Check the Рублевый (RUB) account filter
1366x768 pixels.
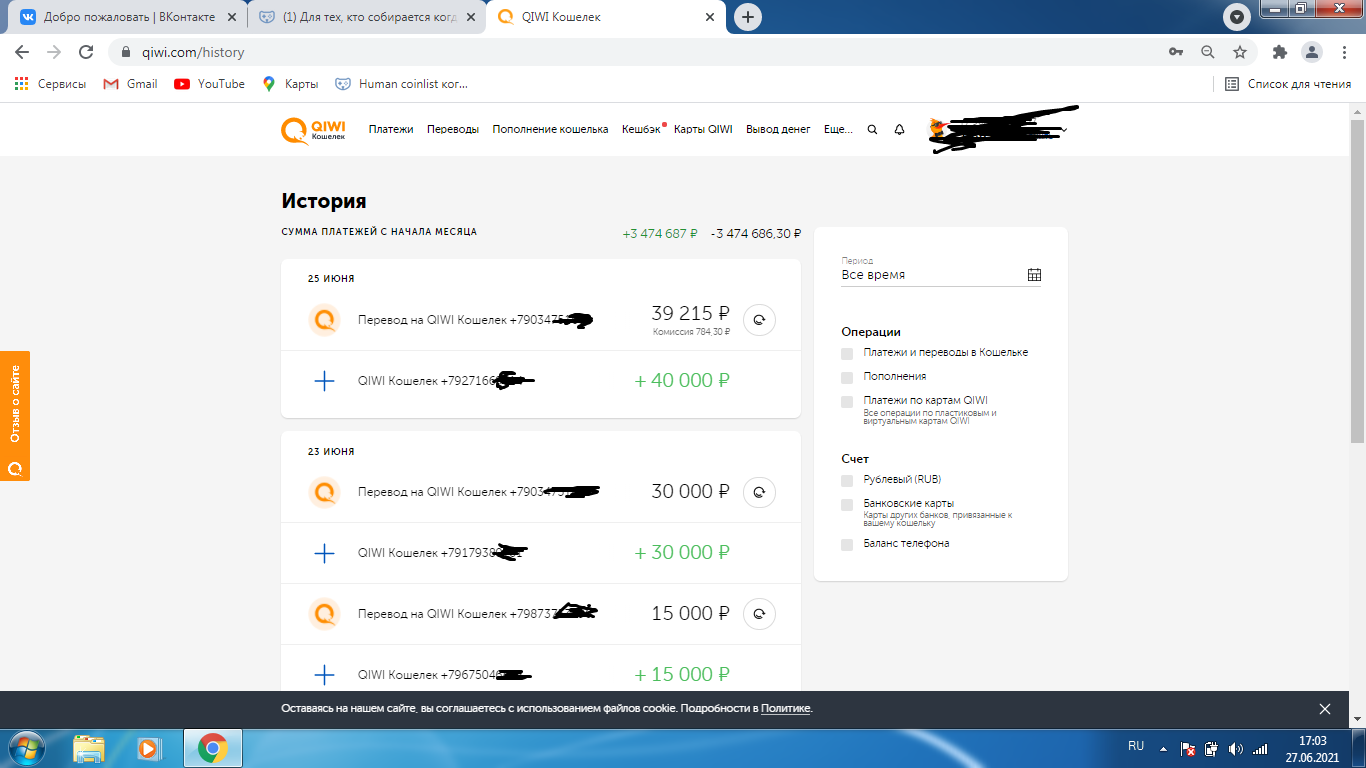(x=847, y=481)
